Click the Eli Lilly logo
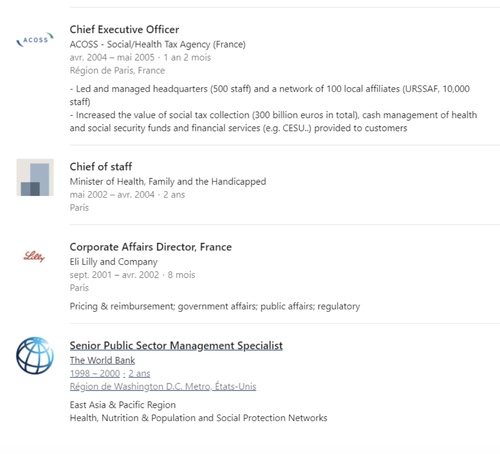This screenshot has width=500, height=454. pos(34,256)
